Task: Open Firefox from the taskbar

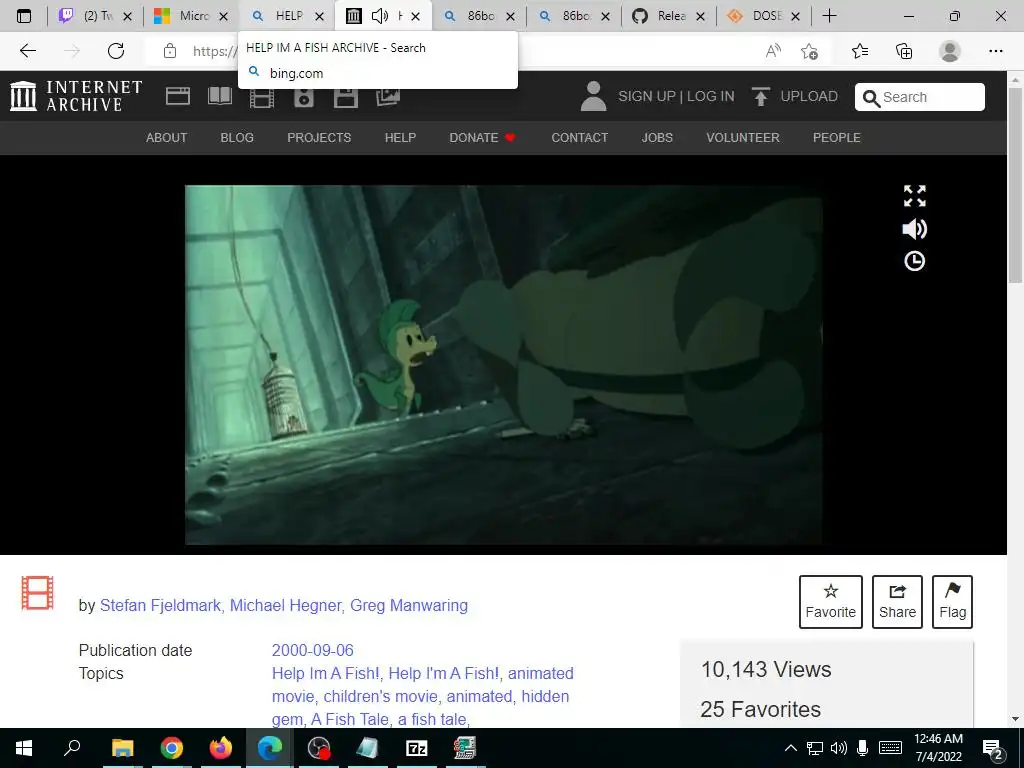Action: [221, 748]
